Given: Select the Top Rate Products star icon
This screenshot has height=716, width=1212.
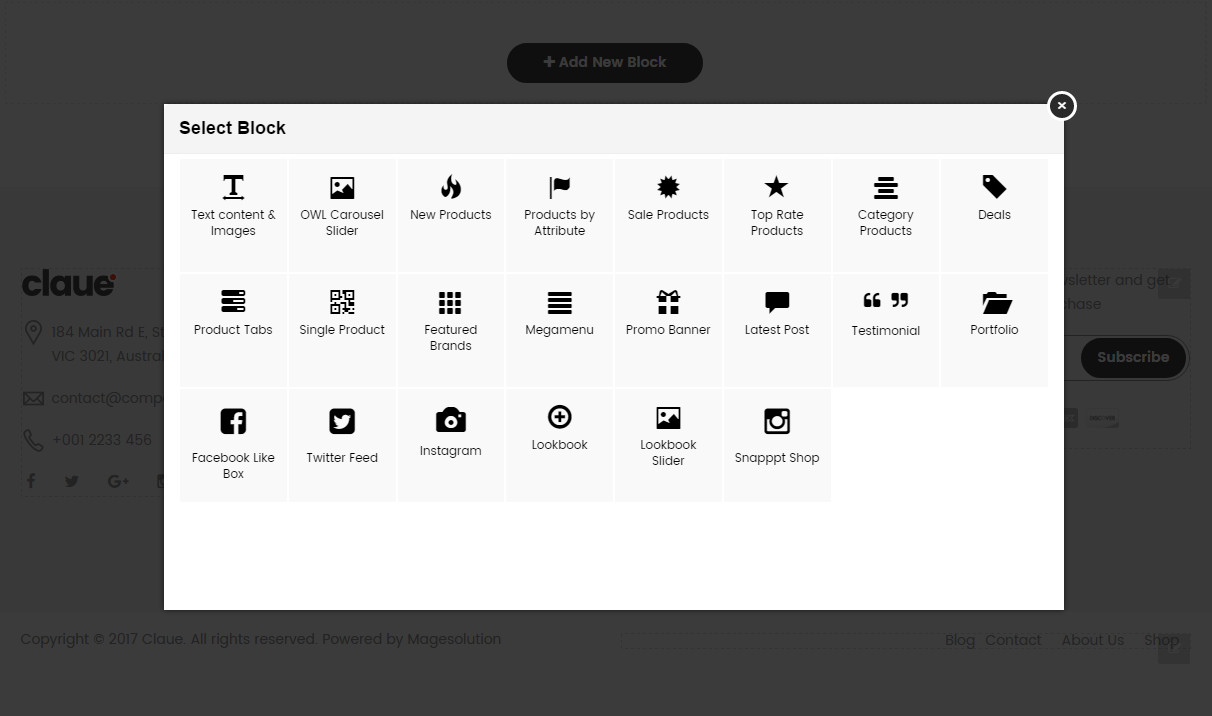Looking at the screenshot, I should tap(777, 187).
